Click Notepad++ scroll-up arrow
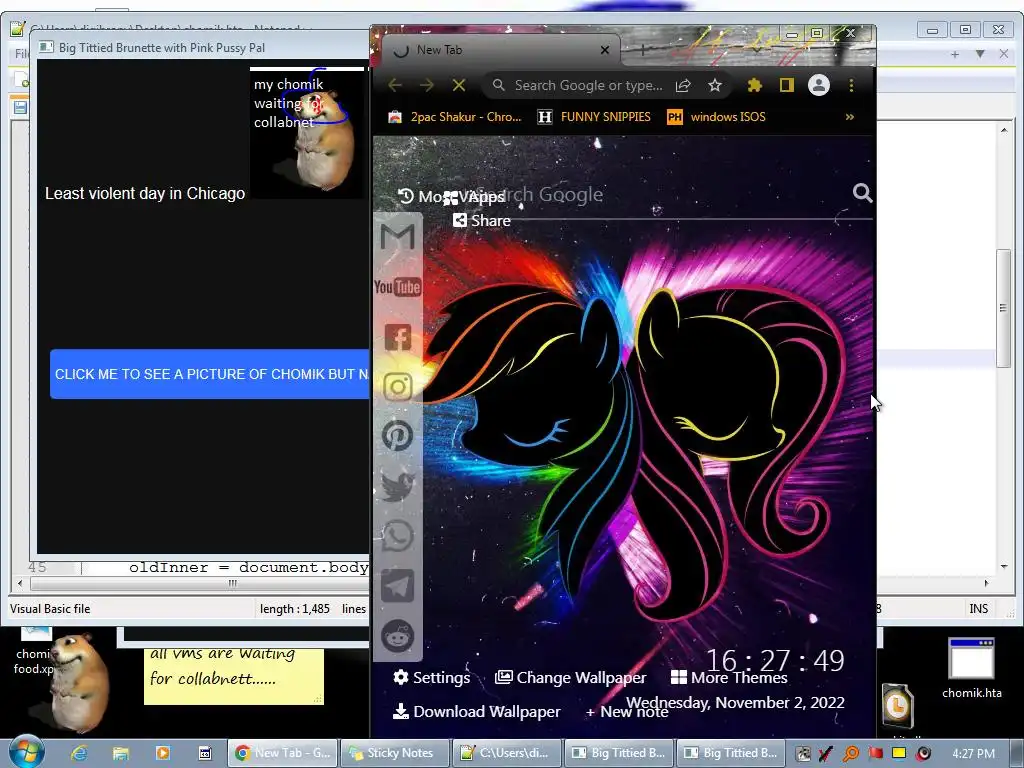The height and width of the screenshot is (768, 1024). pyautogui.click(x=1004, y=131)
